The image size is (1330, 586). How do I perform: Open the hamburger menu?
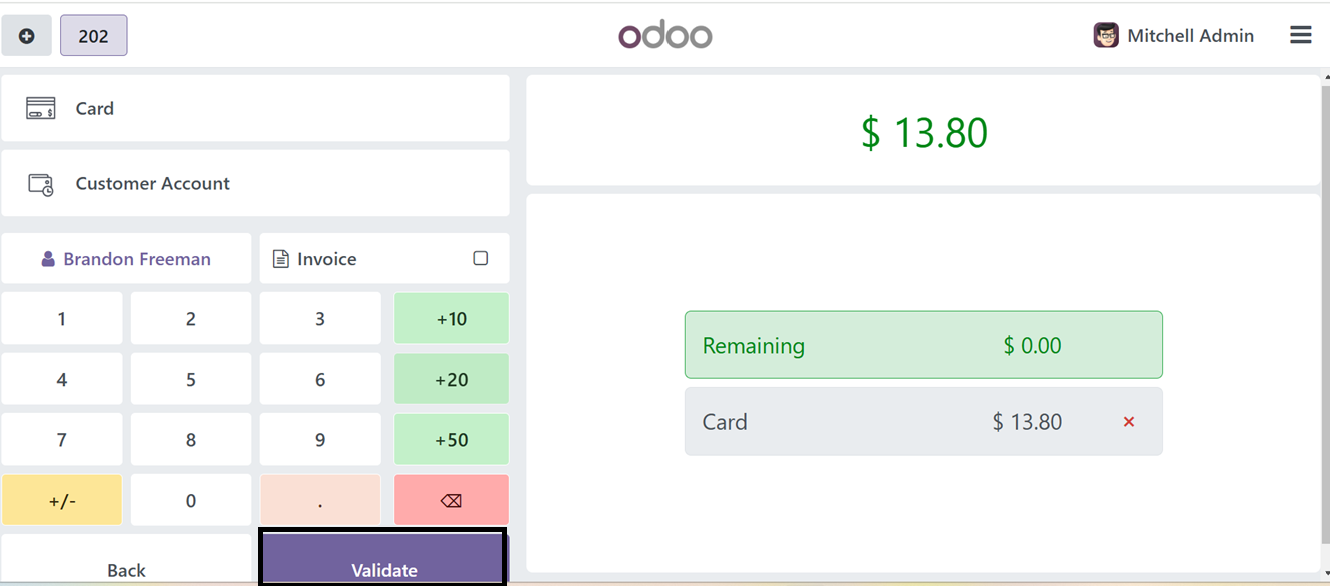point(1300,36)
